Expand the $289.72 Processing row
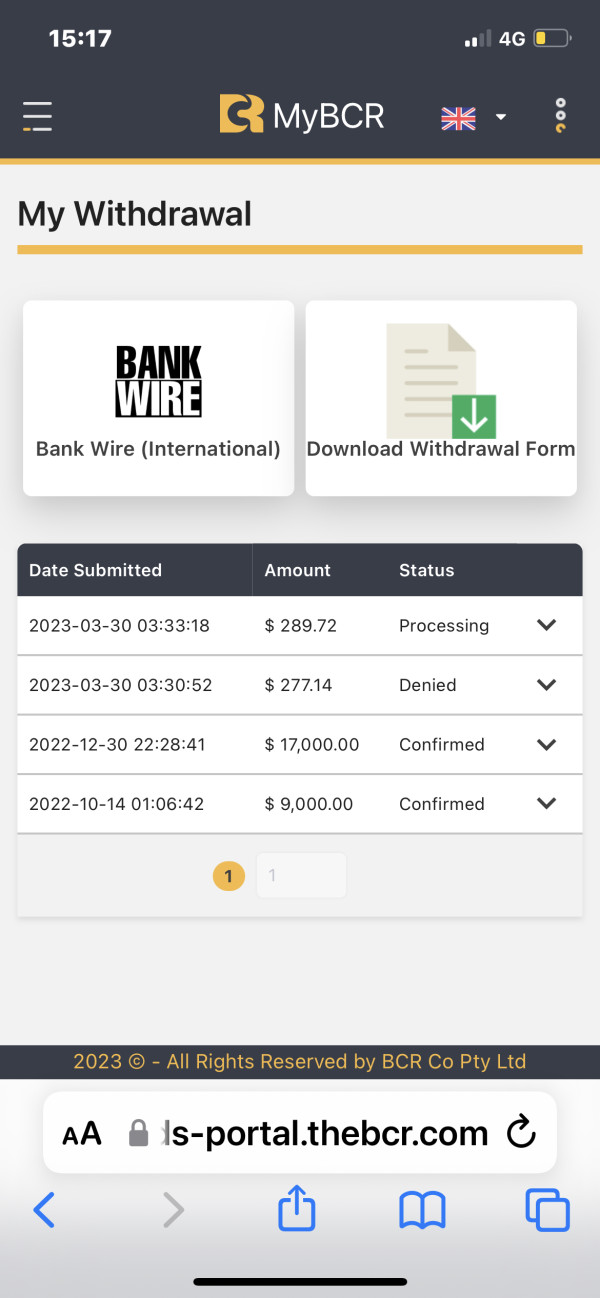600x1298 pixels. coord(546,625)
